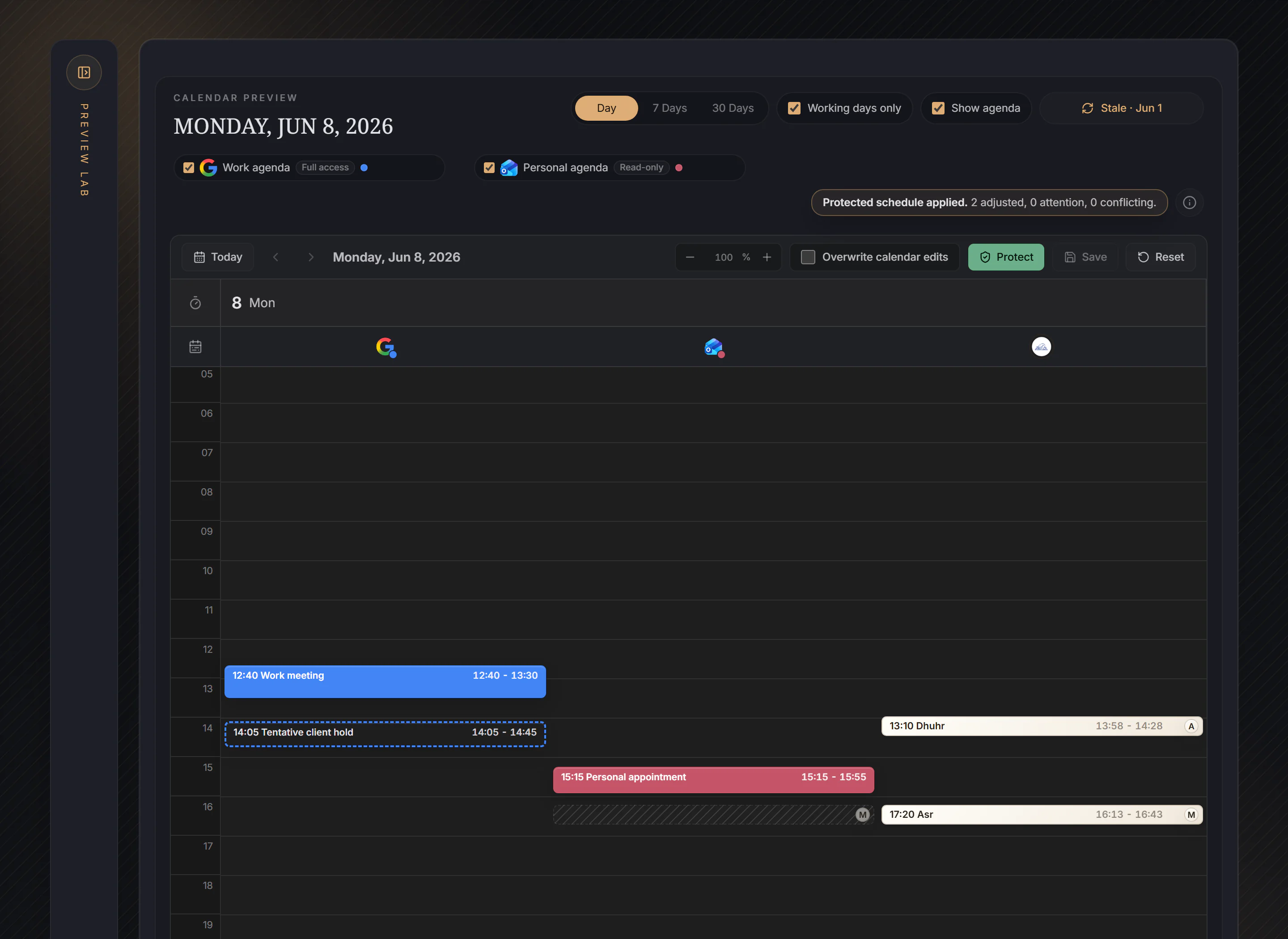1288x939 pixels.
Task: Click the Full access badge
Action: coord(325,168)
